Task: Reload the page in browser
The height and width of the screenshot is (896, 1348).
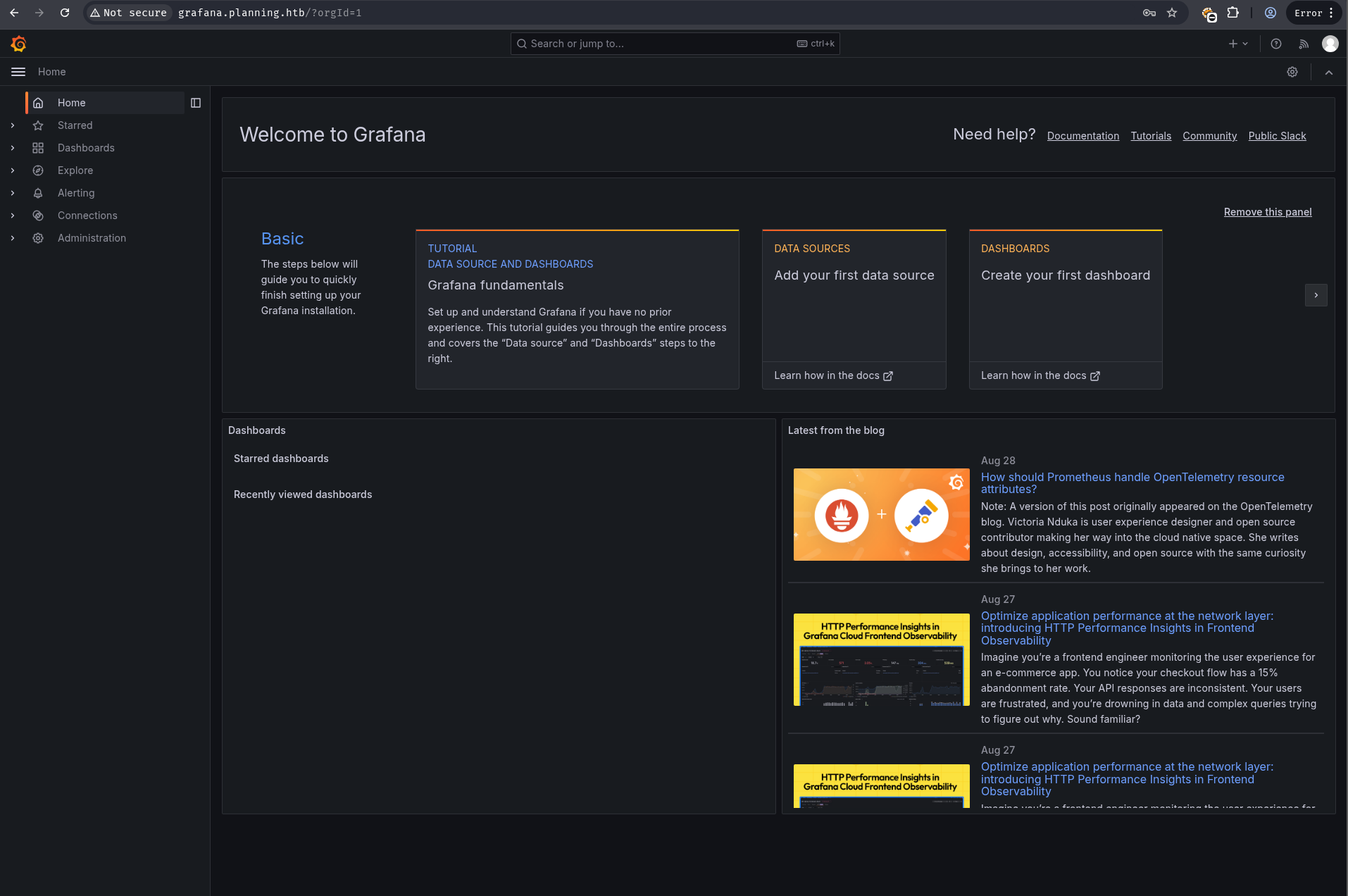Action: (65, 13)
